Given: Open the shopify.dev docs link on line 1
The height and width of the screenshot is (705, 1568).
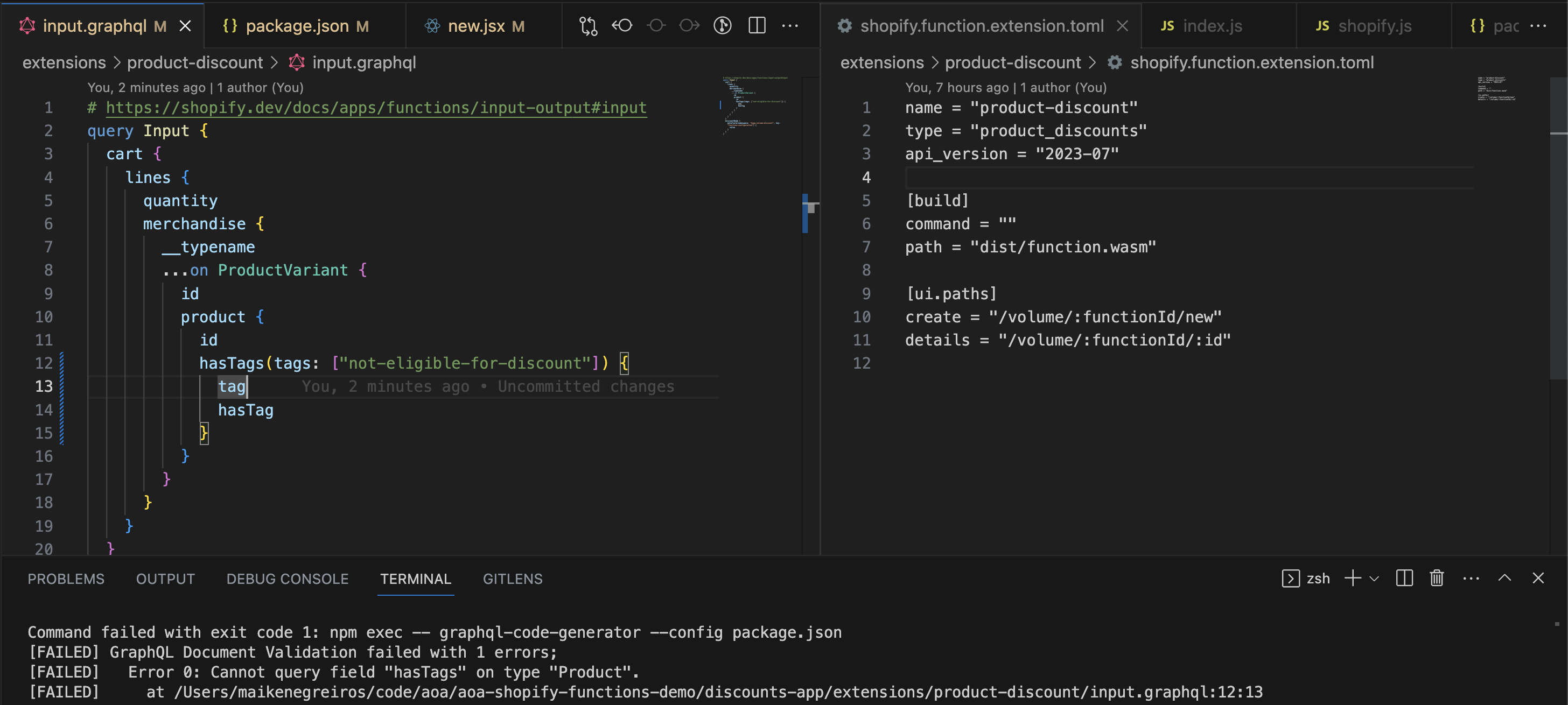Looking at the screenshot, I should (375, 108).
